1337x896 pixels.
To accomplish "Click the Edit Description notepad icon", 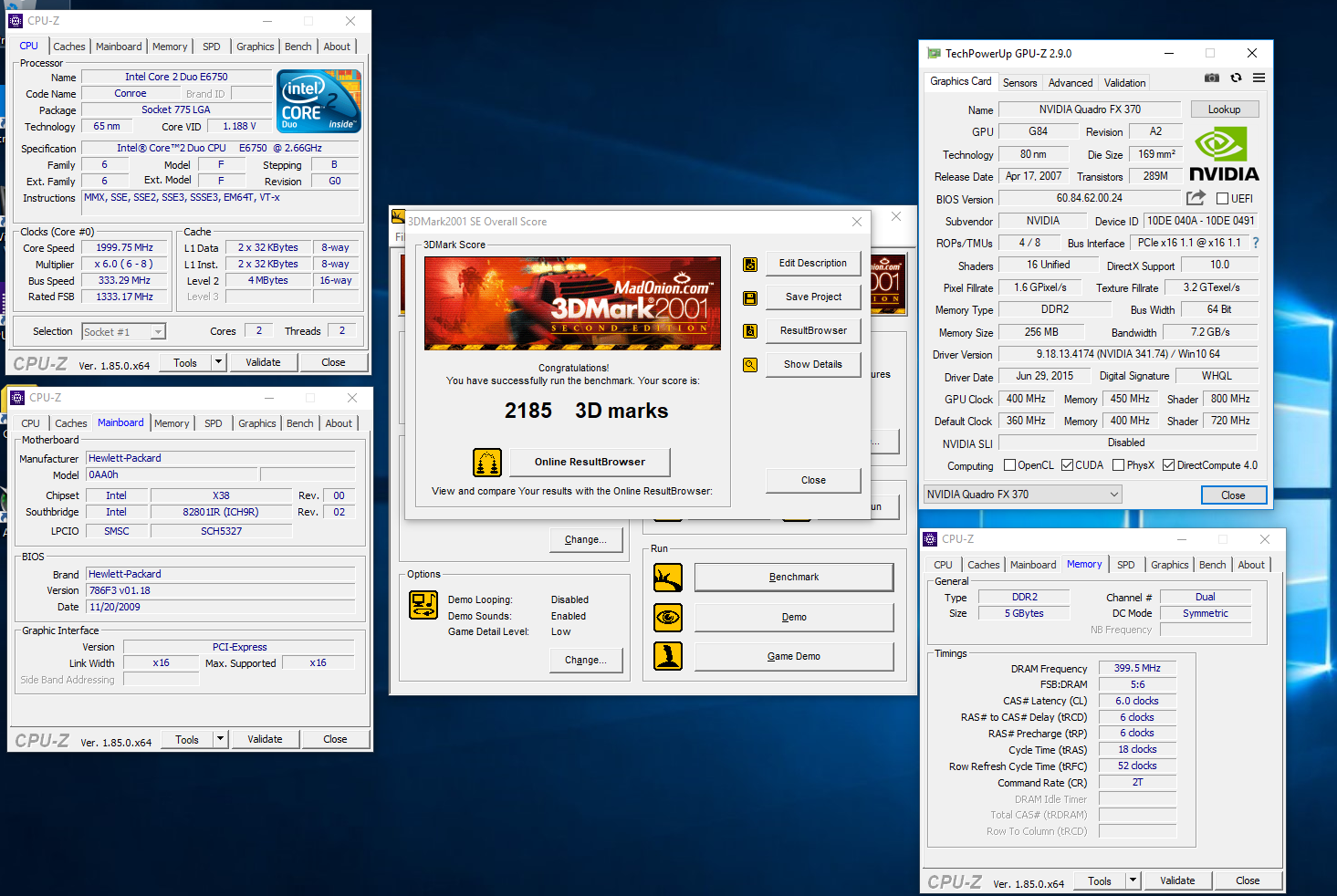I will (750, 265).
